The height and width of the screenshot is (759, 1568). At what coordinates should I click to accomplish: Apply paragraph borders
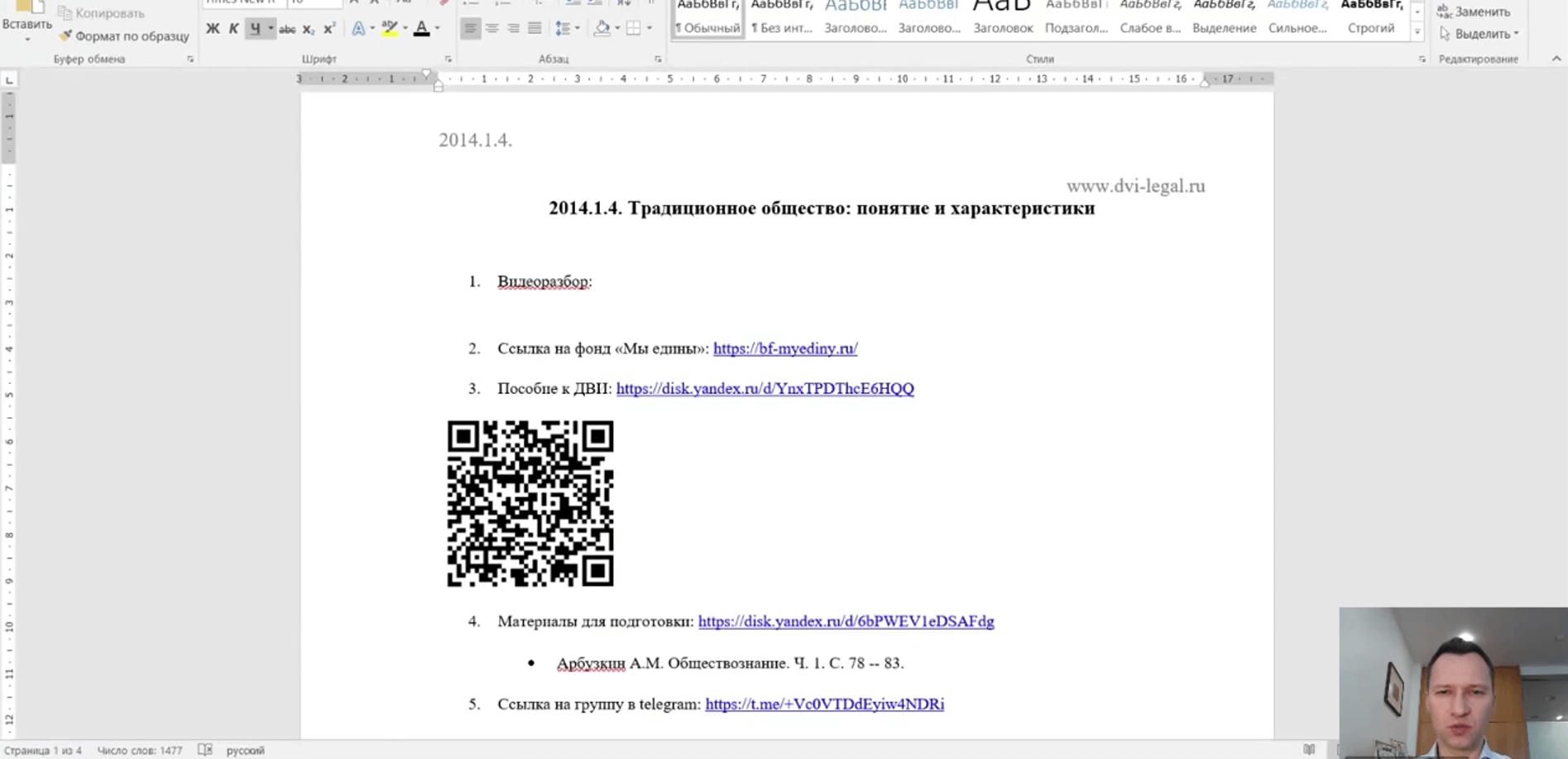tap(634, 29)
